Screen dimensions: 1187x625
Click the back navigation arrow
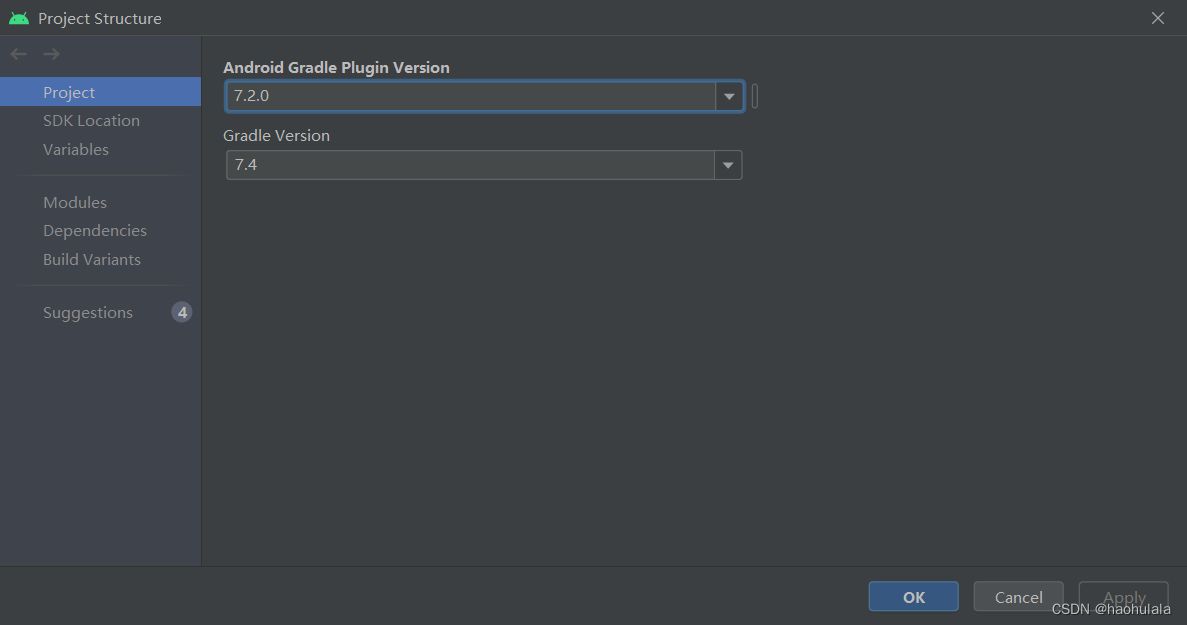[x=18, y=54]
